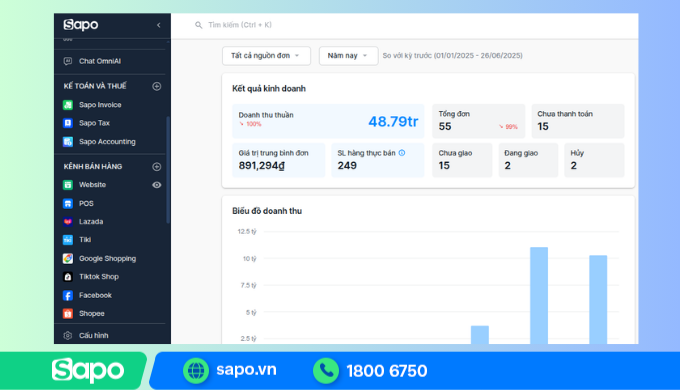Select the Hủy card
Screen dimensions: 680x390
[x=594, y=160]
